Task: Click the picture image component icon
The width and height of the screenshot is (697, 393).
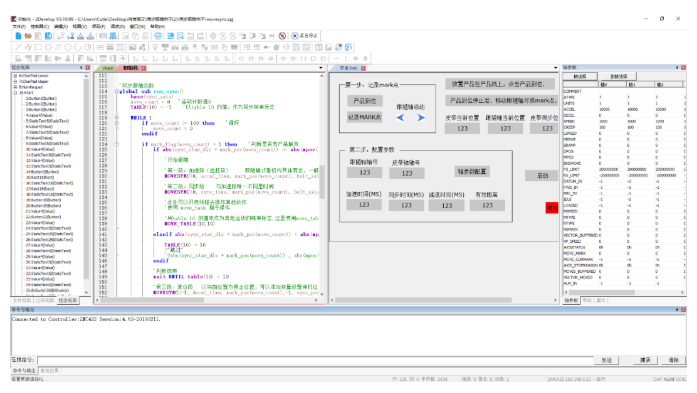Action: tap(132, 47)
